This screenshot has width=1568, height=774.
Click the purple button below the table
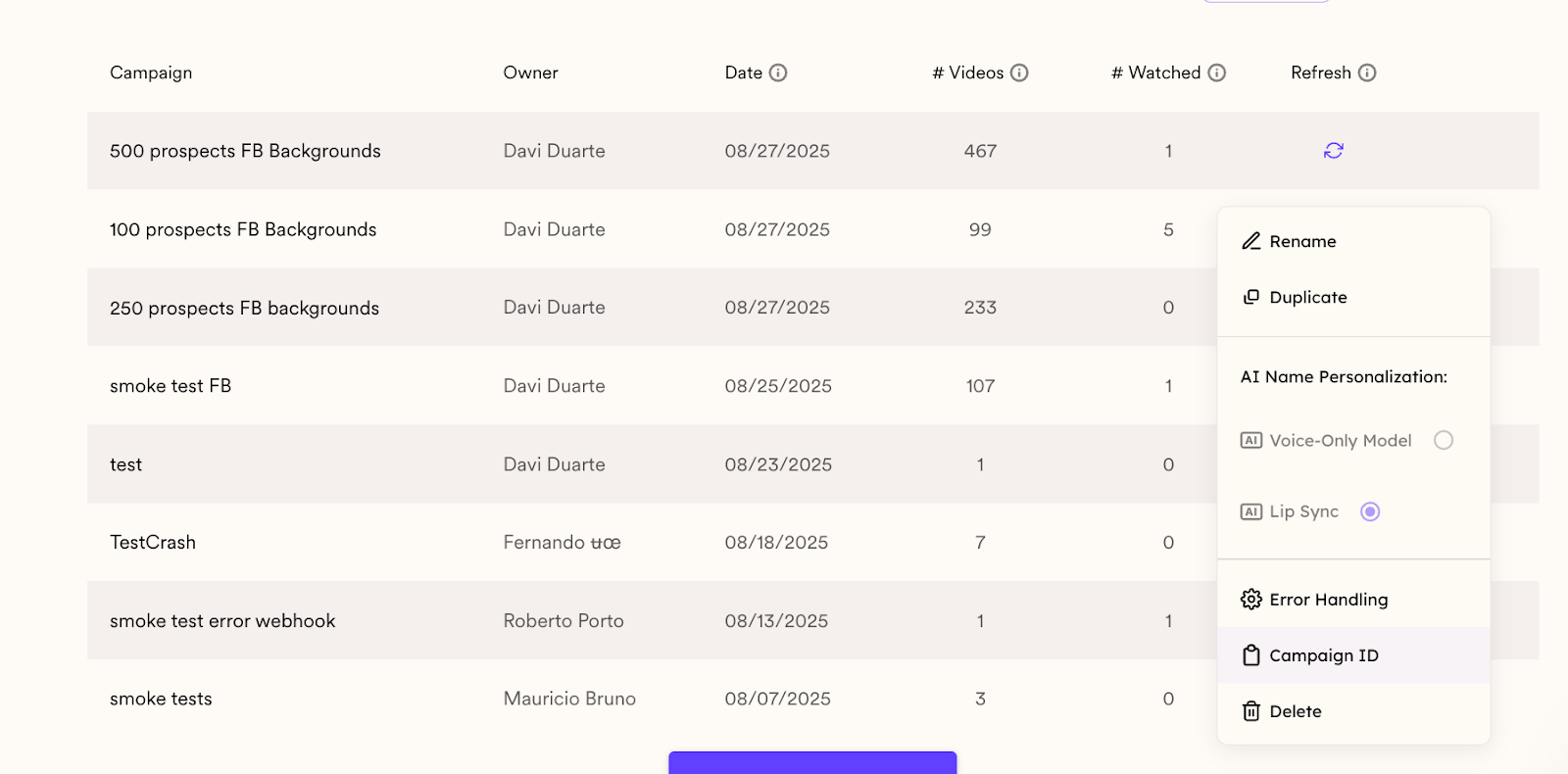[x=812, y=762]
